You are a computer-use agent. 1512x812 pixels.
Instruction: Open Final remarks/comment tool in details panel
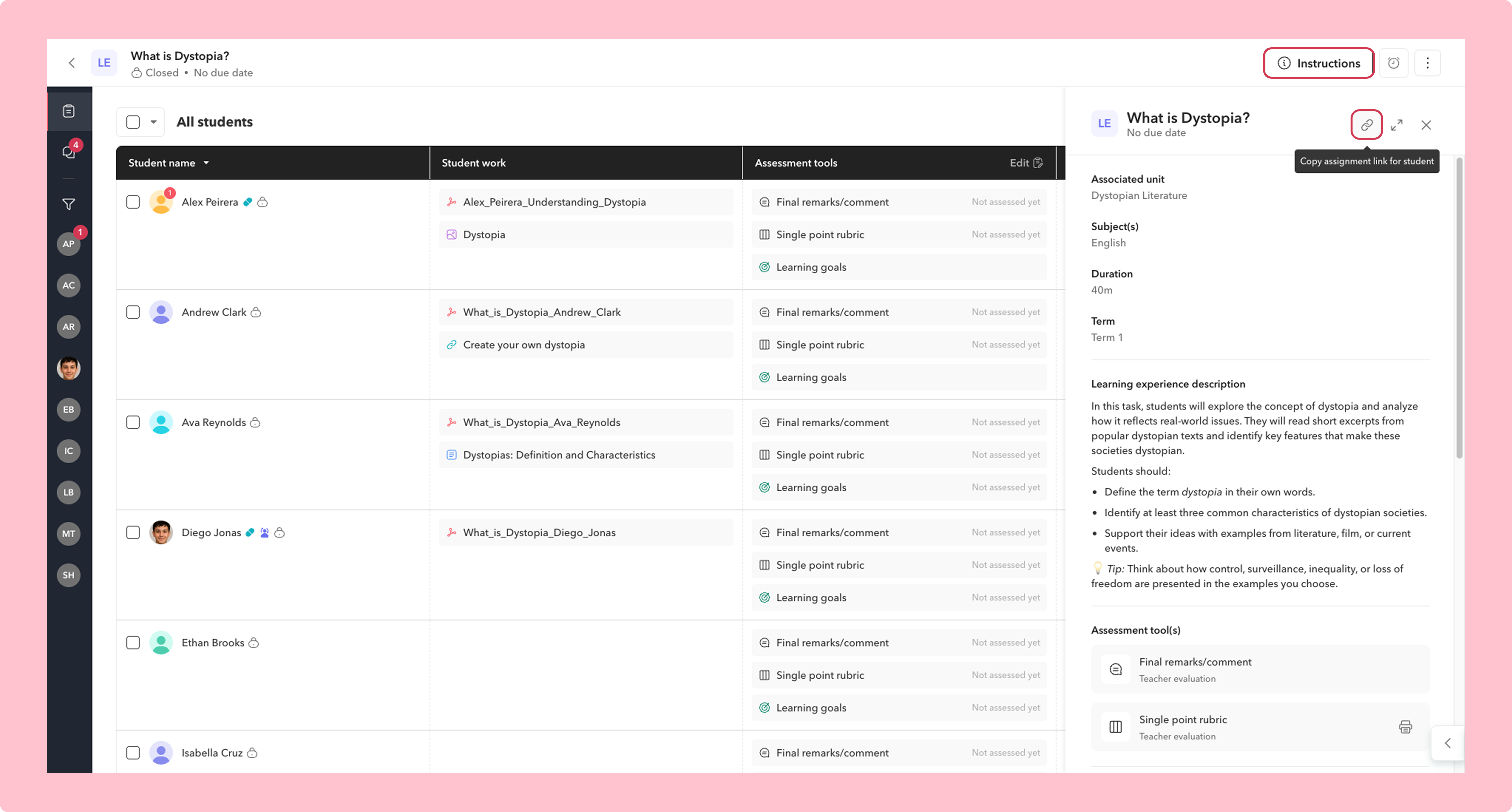(x=1260, y=670)
